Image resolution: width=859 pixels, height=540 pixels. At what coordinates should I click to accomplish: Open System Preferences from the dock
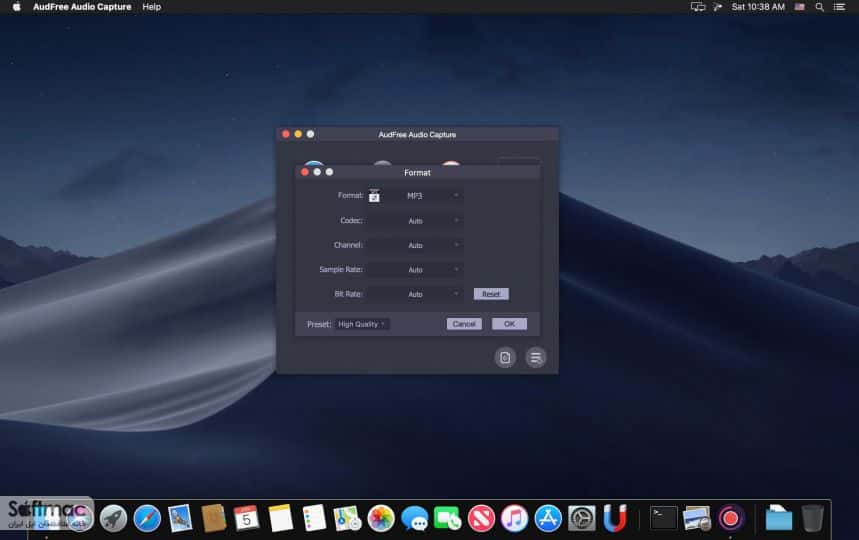point(581,518)
